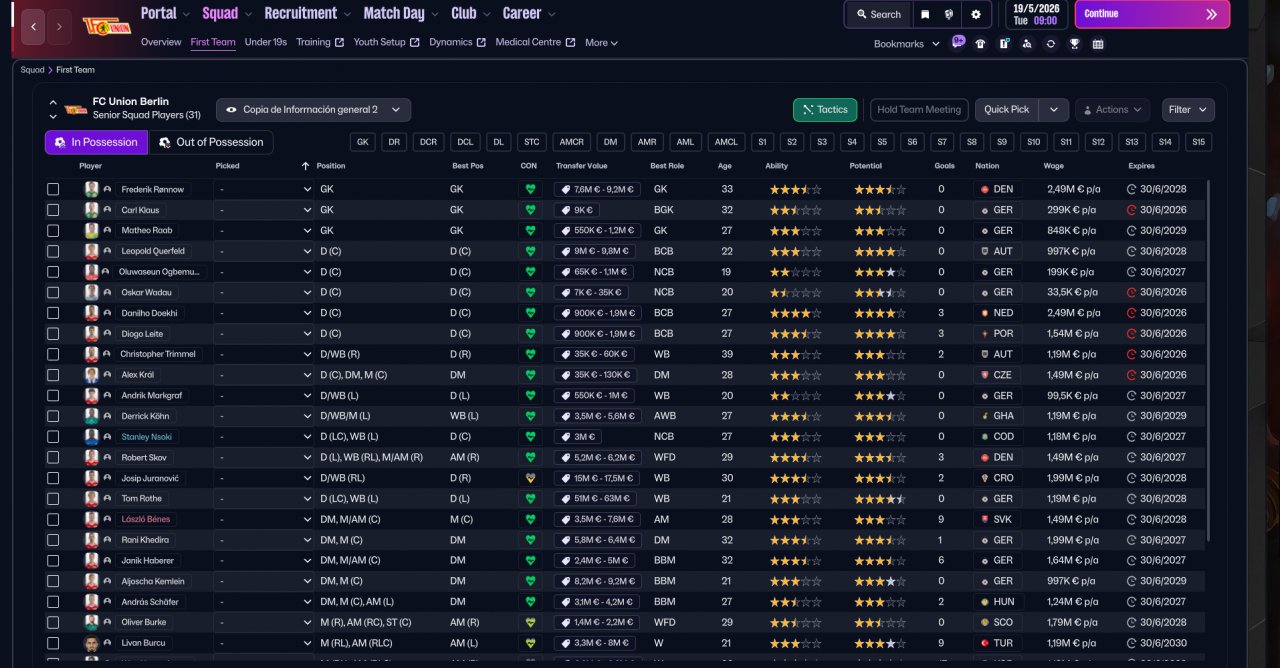Check the box for Tom Rothe
The width and height of the screenshot is (1280, 668).
coord(53,498)
